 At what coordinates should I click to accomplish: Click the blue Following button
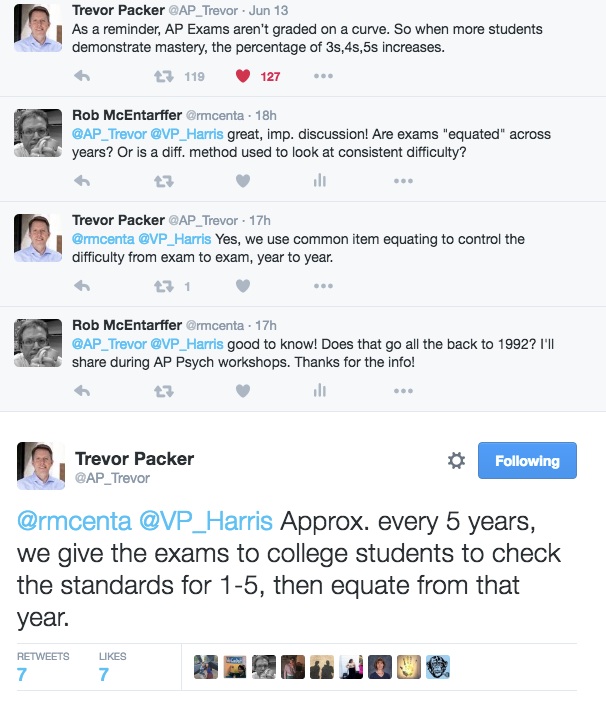pyautogui.click(x=527, y=461)
